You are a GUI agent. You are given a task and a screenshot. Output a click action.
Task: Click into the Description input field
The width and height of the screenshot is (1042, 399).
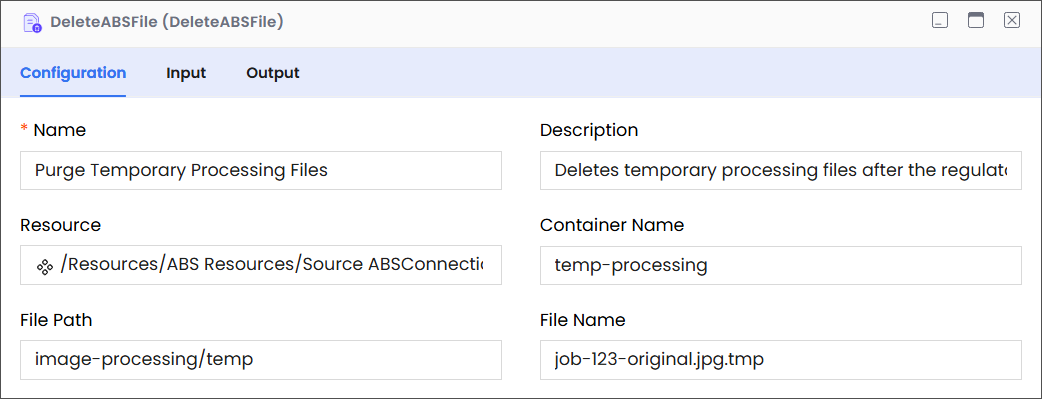[x=781, y=171]
